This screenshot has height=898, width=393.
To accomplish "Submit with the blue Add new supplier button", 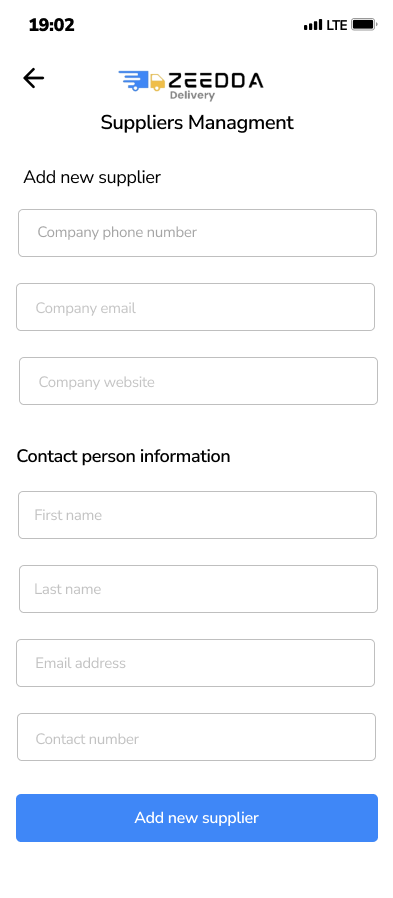I will 197,818.
